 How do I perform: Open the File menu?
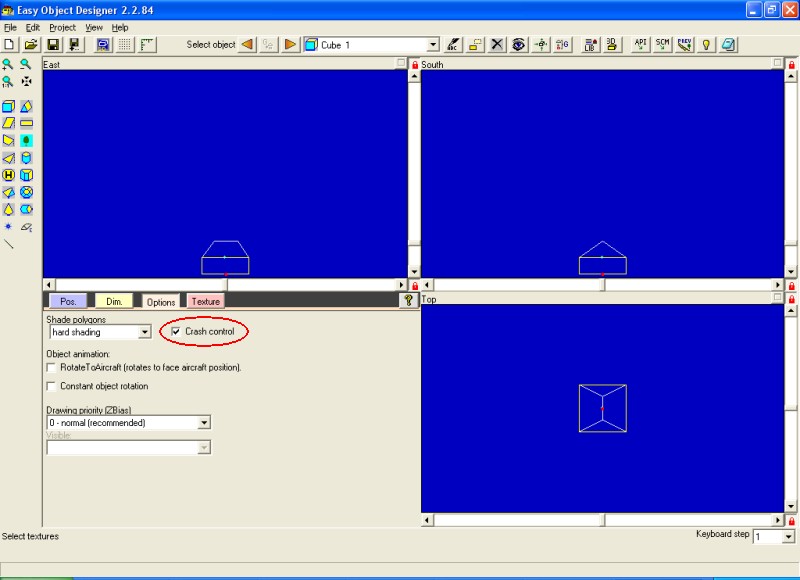pos(10,28)
